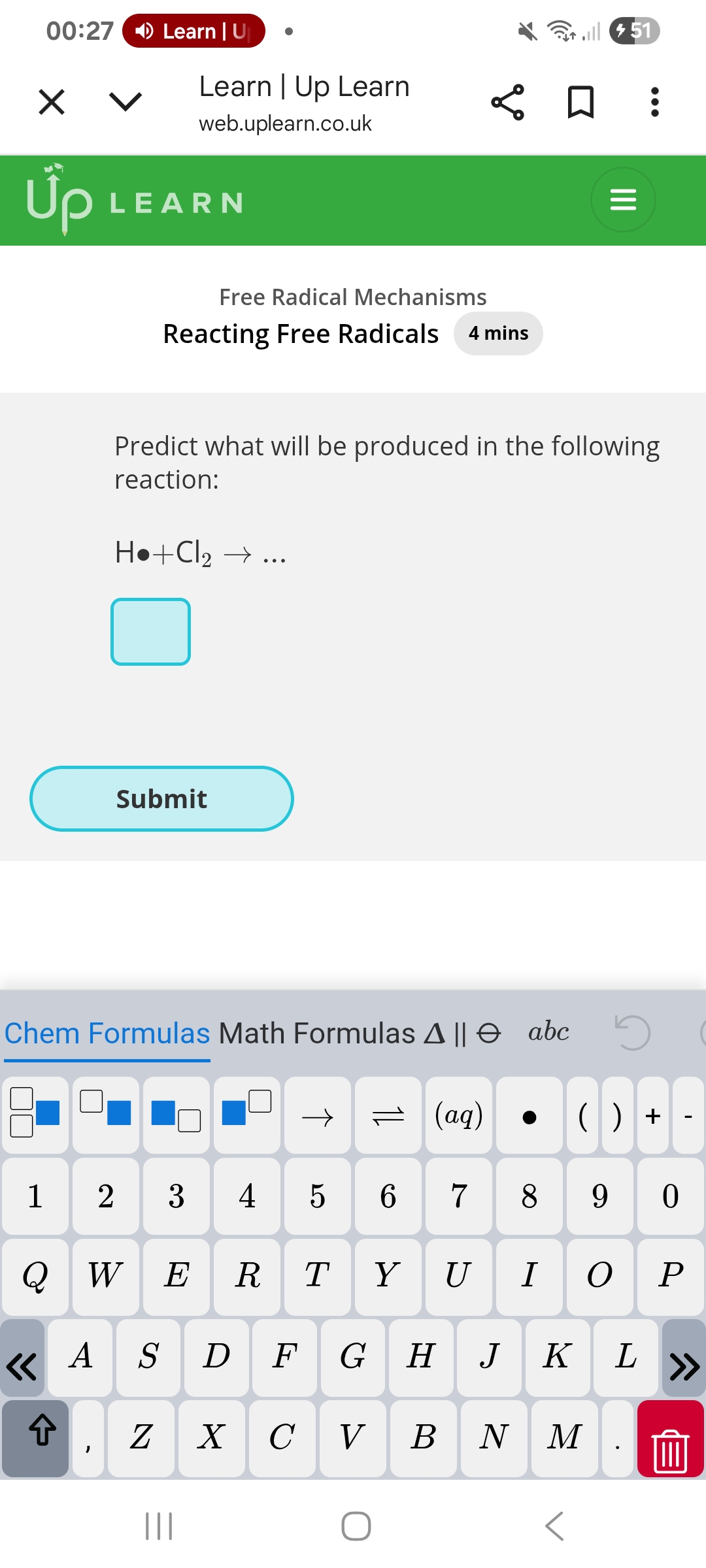Insert the superscript template key
Viewport: 706px width, 1568px height.
click(246, 1116)
